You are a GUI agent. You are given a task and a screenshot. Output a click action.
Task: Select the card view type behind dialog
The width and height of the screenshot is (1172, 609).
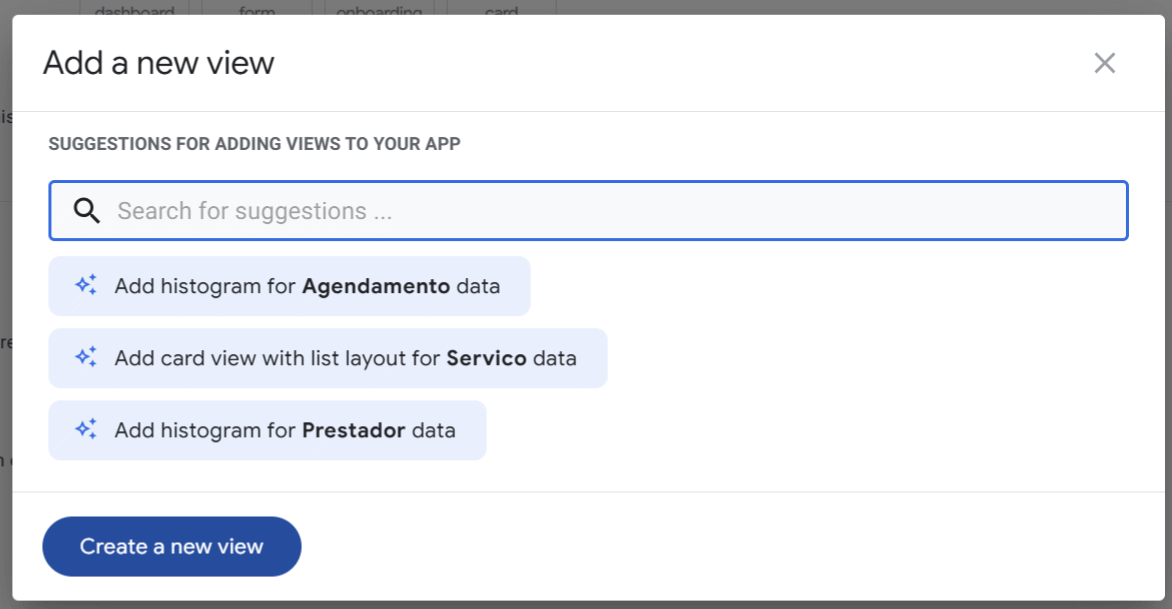point(501,10)
